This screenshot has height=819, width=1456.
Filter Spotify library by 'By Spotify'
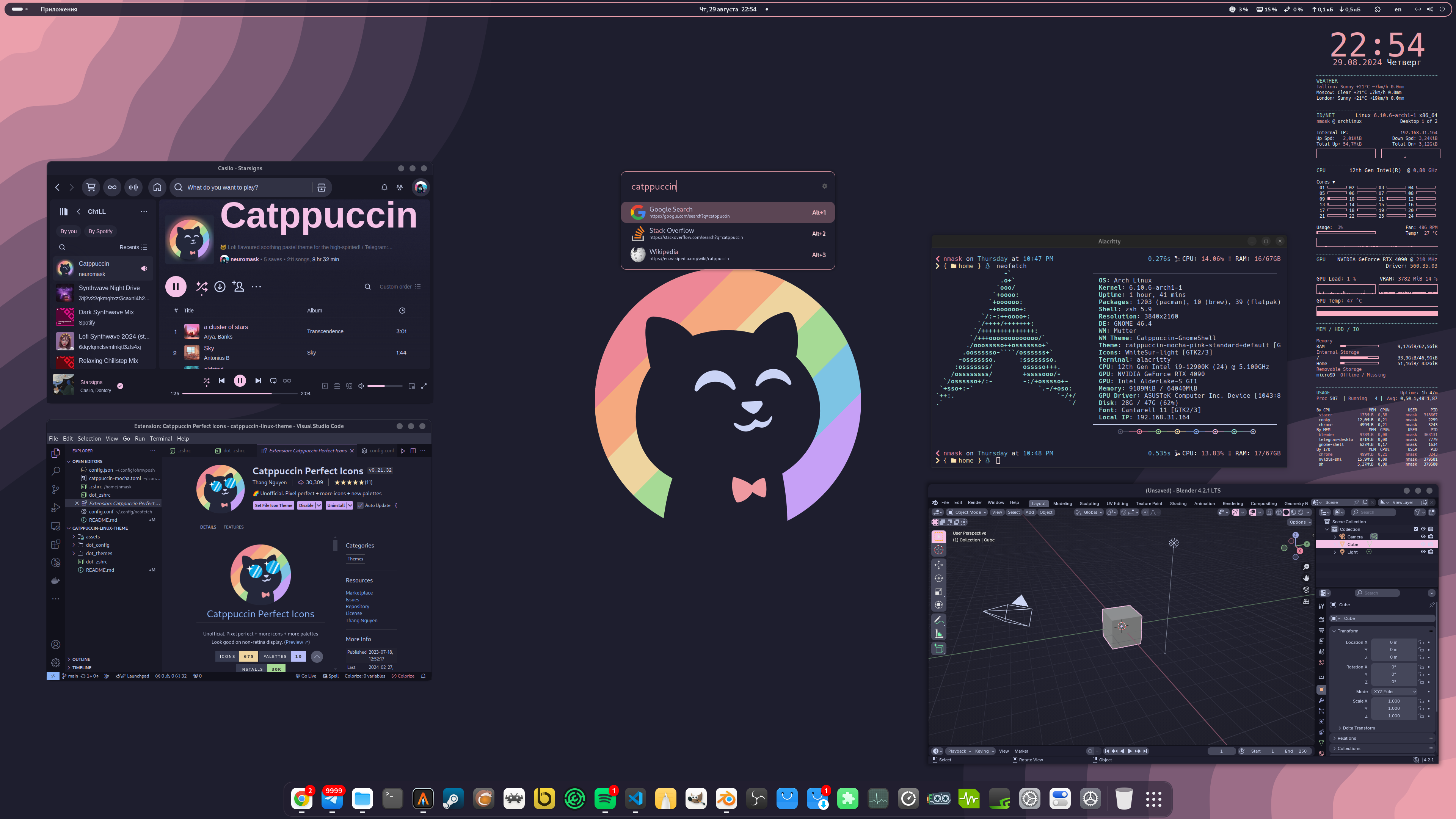pyautogui.click(x=100, y=231)
